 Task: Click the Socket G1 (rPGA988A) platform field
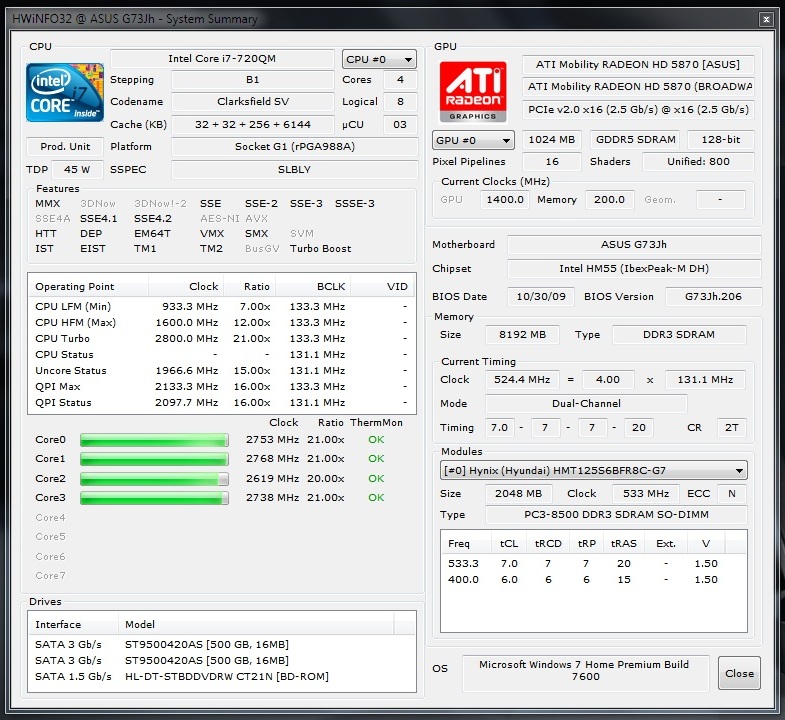(x=295, y=147)
